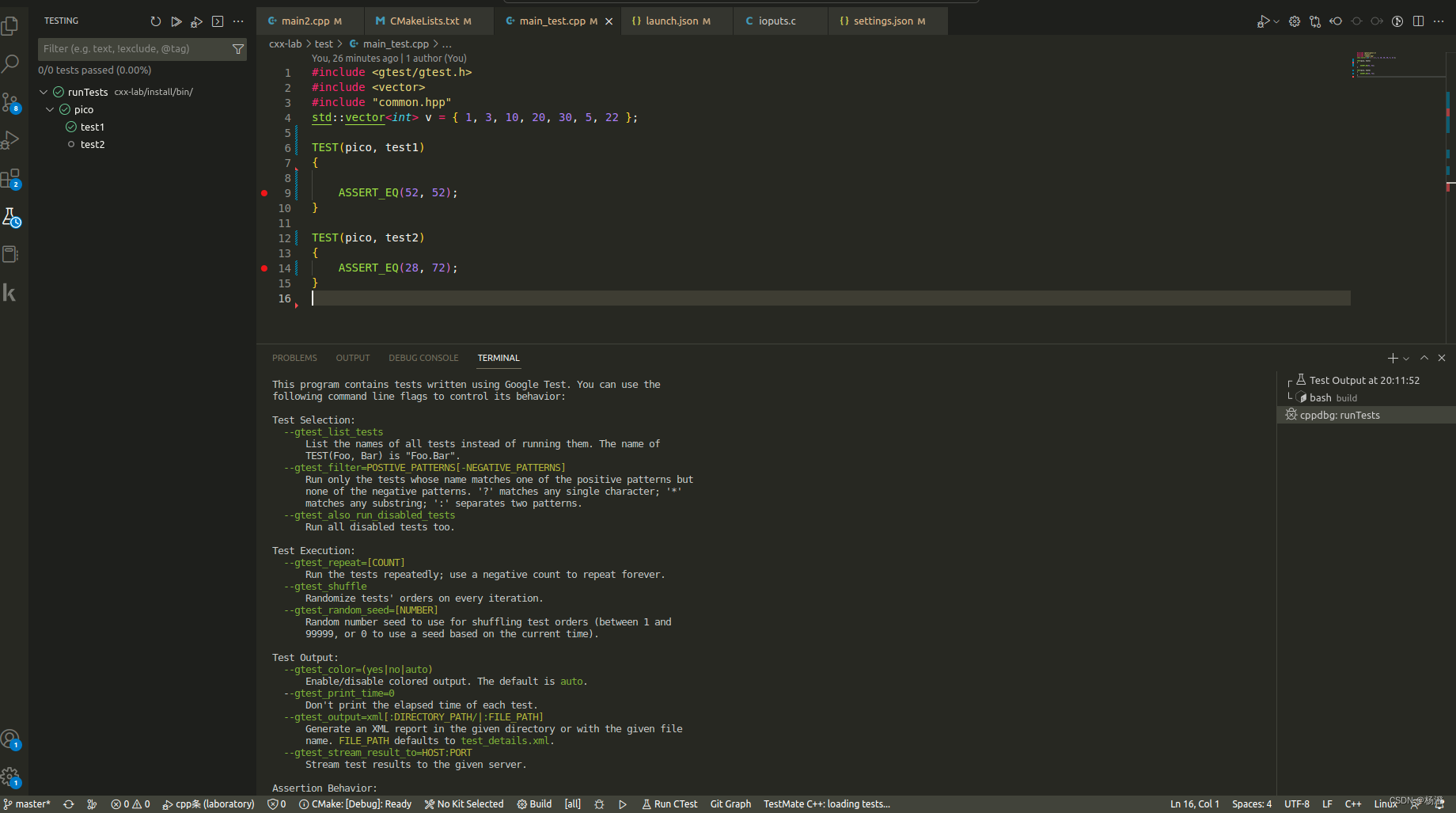Click the CMake debug bug icon in status bar

click(599, 804)
